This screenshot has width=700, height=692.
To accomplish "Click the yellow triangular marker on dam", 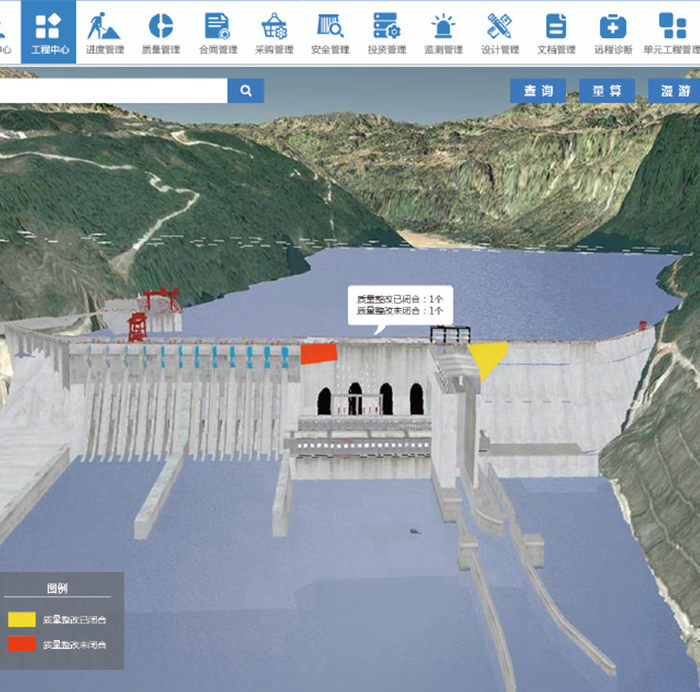I will [x=488, y=357].
